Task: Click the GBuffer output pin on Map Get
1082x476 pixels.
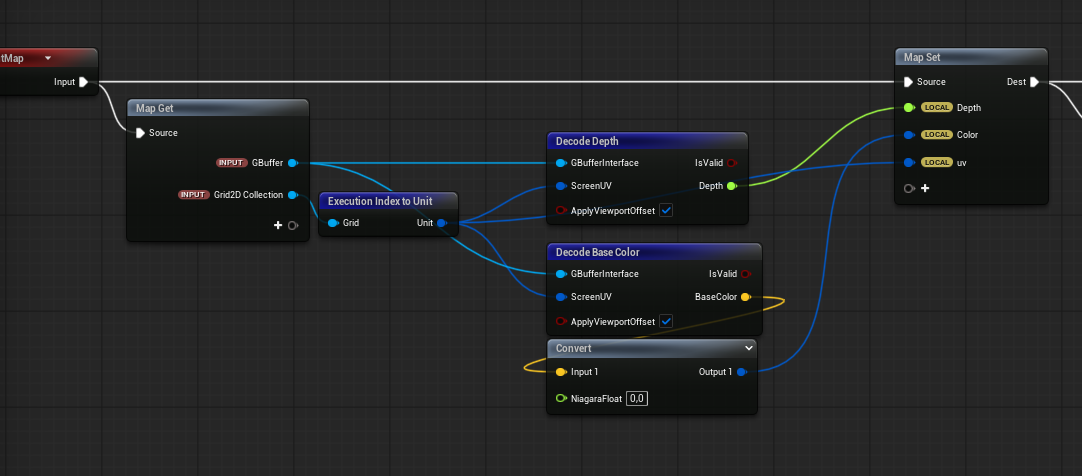Action: point(292,163)
